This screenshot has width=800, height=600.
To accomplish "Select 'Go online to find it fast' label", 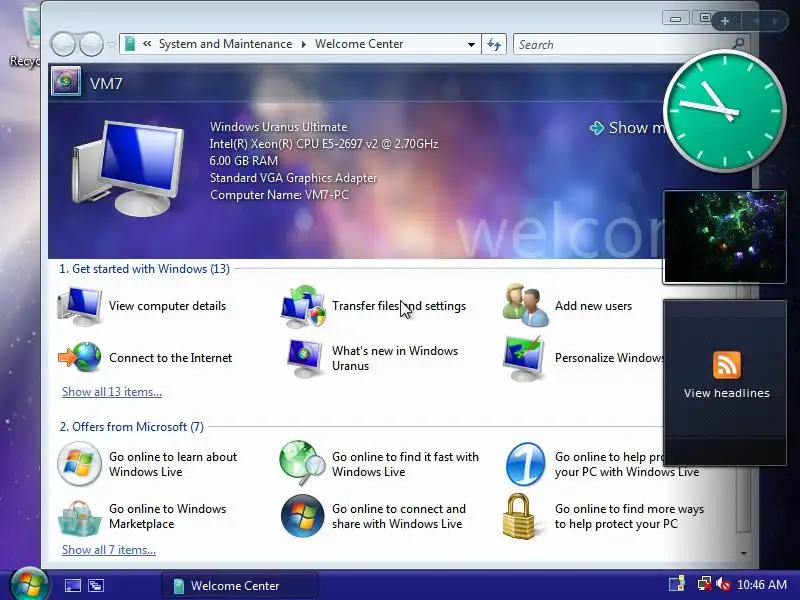I will pos(405,464).
